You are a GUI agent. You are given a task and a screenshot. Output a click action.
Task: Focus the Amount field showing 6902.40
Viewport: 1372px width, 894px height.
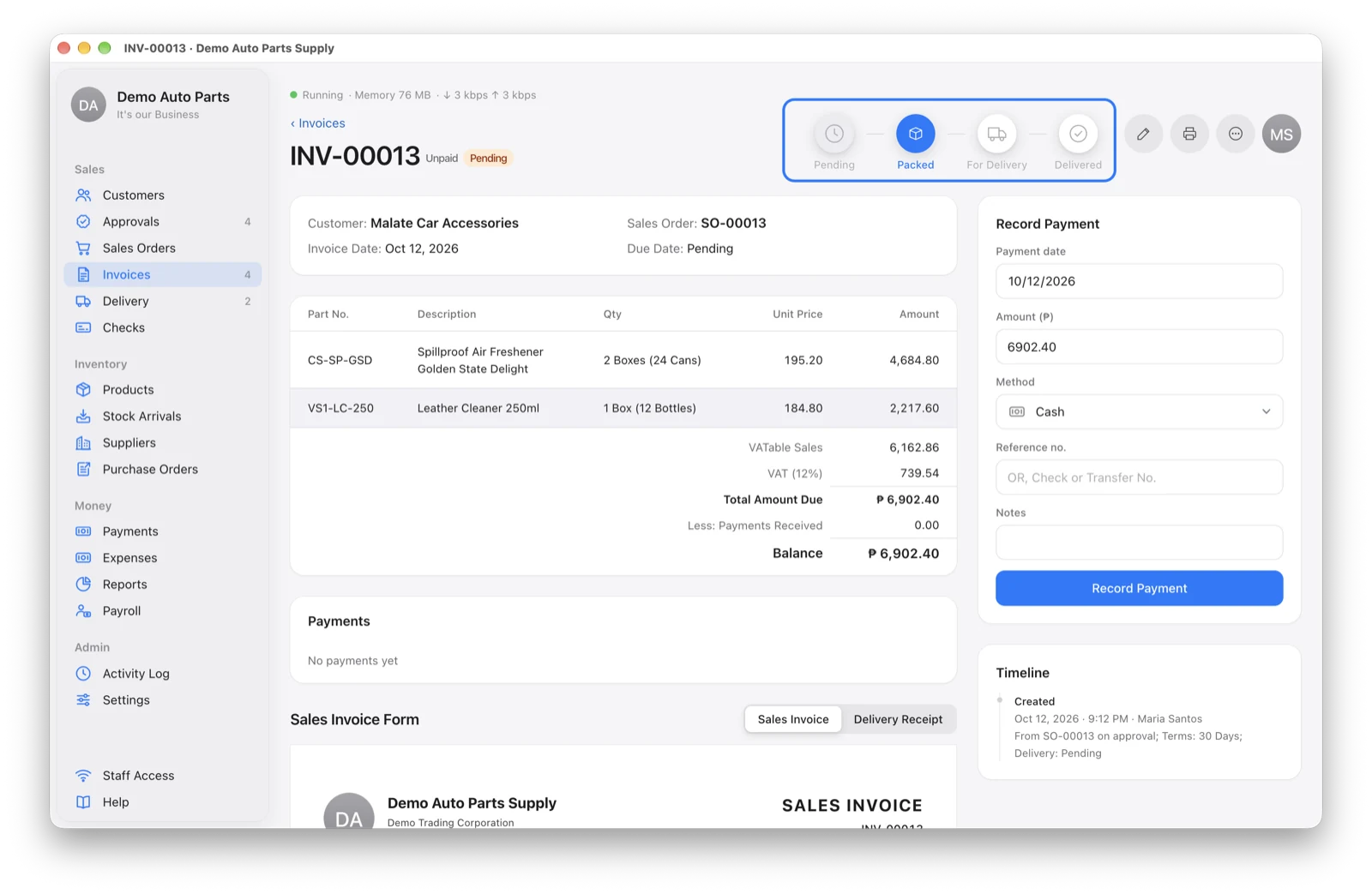tap(1139, 347)
